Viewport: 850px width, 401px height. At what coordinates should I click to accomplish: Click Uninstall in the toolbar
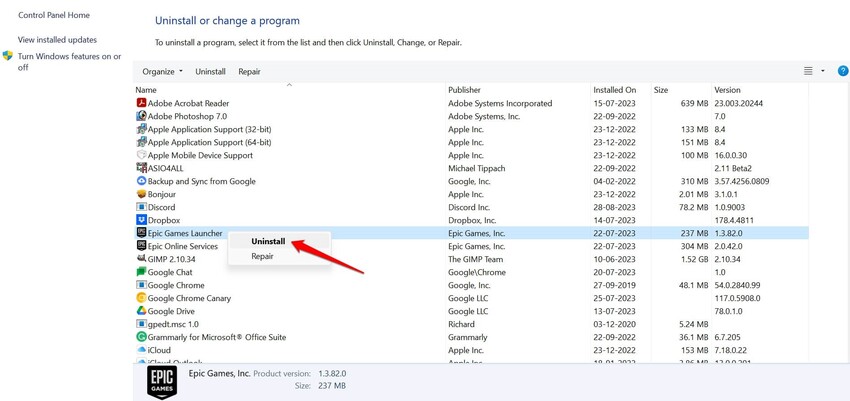pyautogui.click(x=210, y=72)
